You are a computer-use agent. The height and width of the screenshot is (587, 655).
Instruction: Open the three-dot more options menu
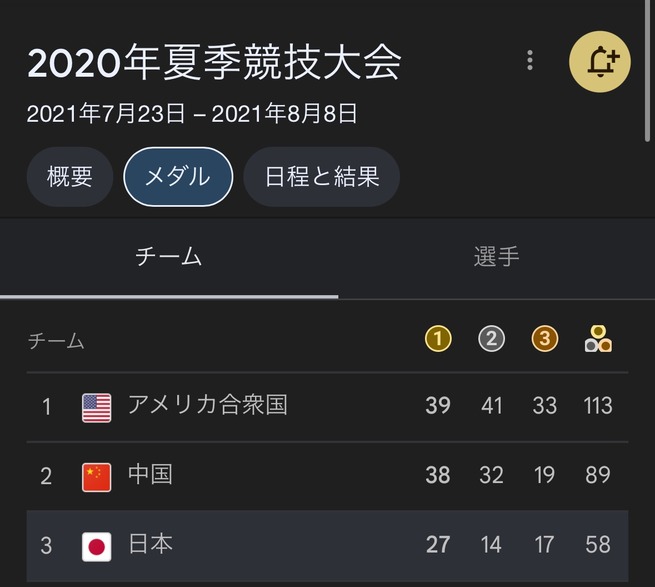[x=530, y=60]
